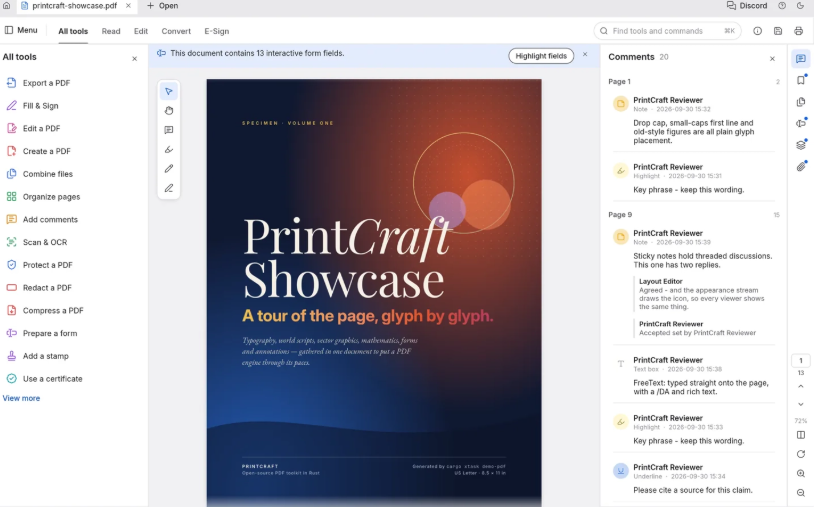Choose the Hand pan tool
Image resolution: width=814 pixels, height=519 pixels.
[x=169, y=111]
